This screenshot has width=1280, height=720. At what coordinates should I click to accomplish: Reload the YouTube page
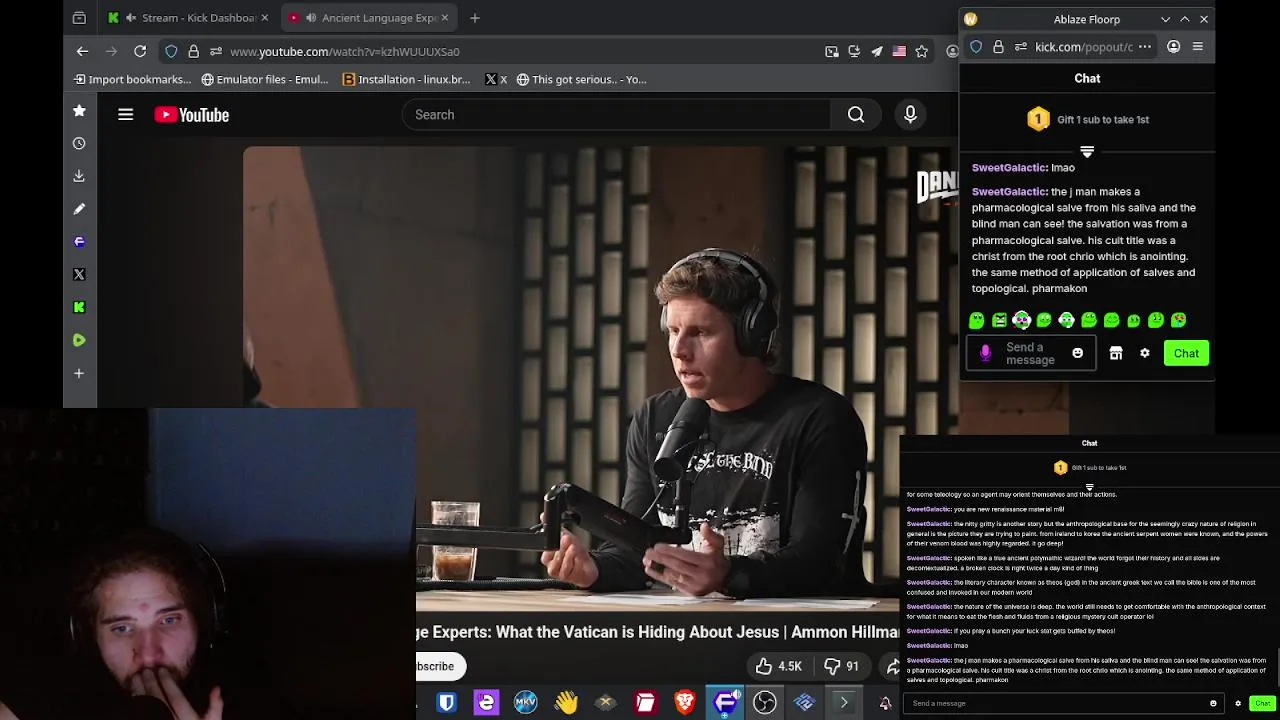pos(140,51)
